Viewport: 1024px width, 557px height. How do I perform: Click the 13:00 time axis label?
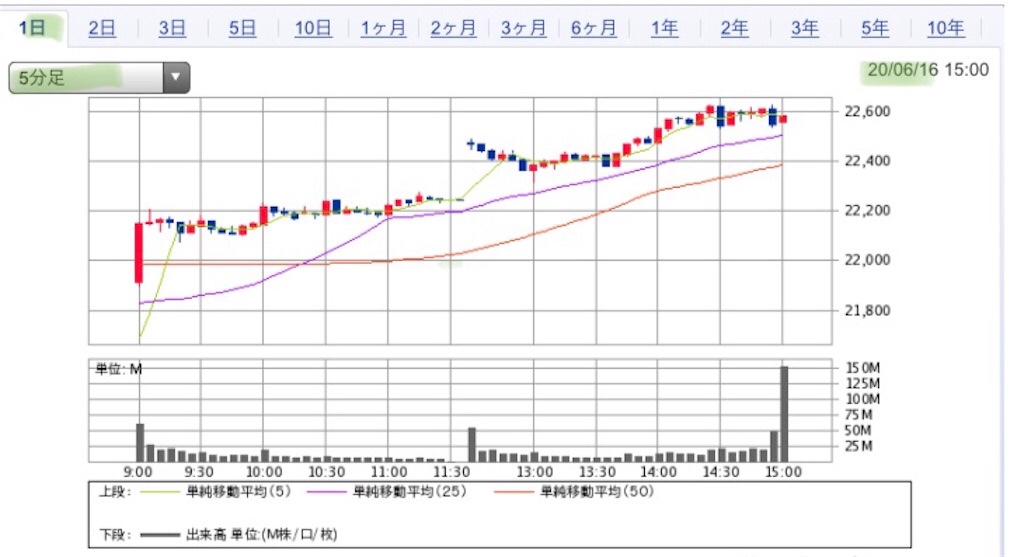pyautogui.click(x=535, y=472)
